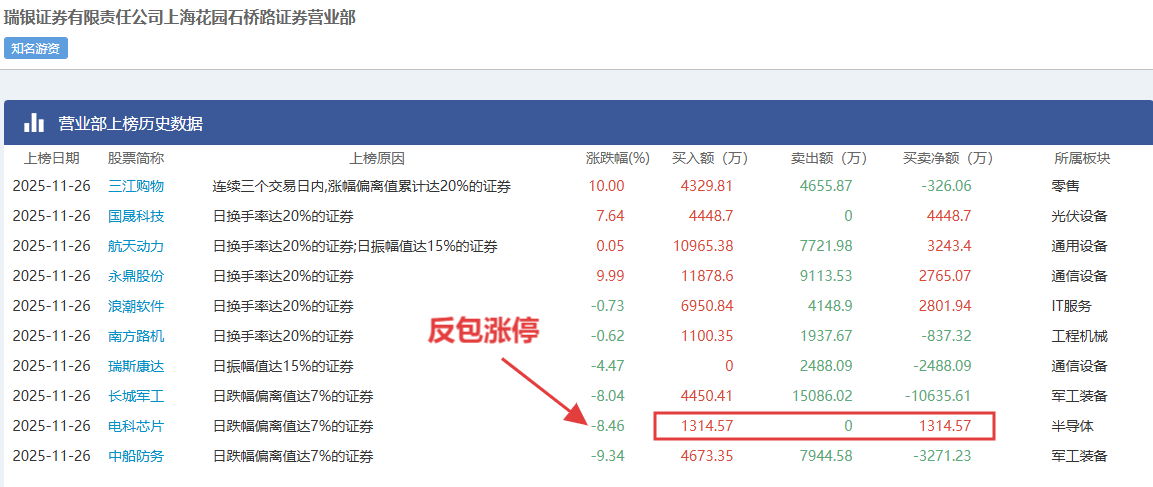Open the 永鼎股份 stock link
The width and height of the screenshot is (1153, 487).
click(x=136, y=277)
